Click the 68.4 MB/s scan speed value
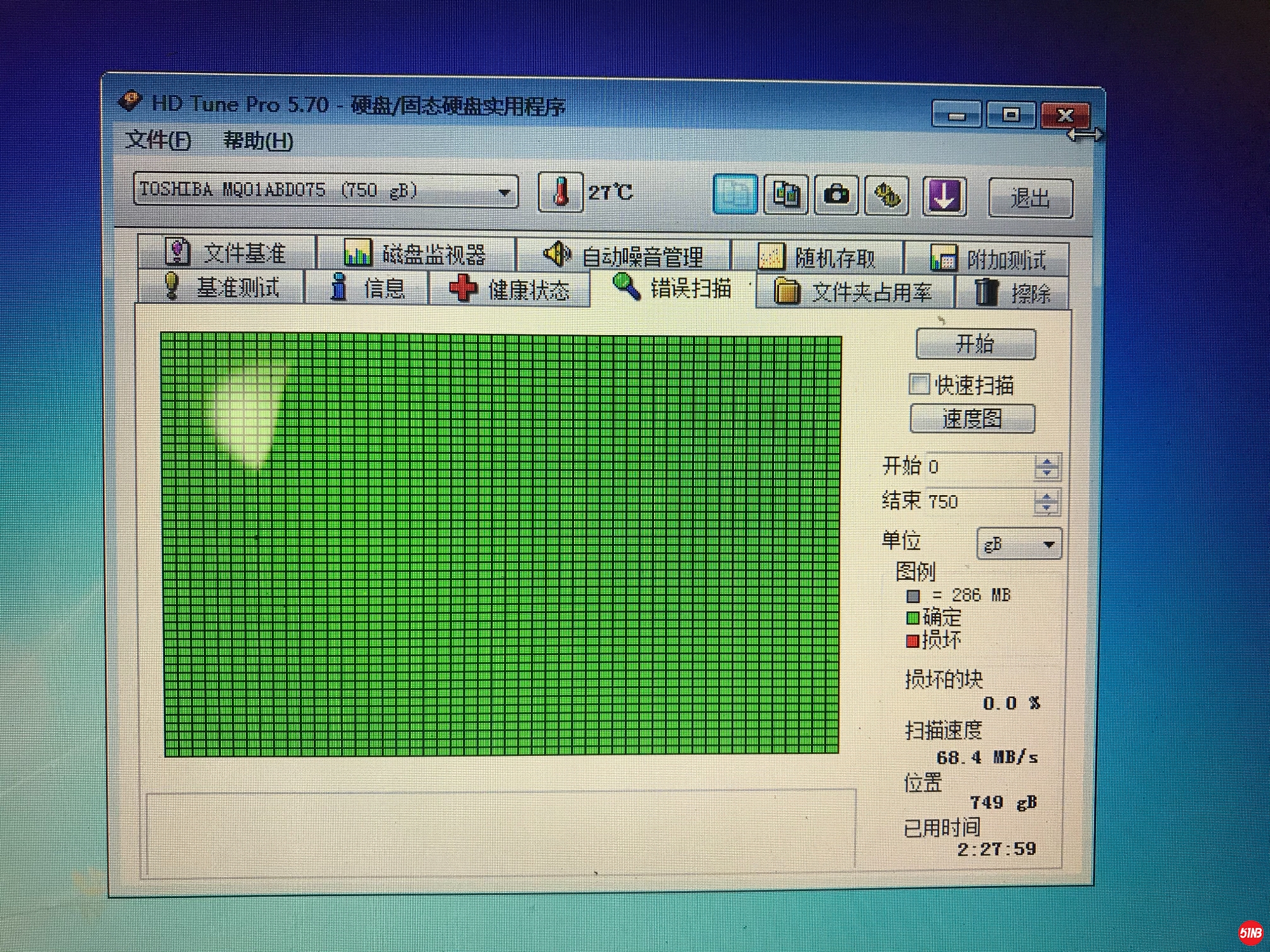Viewport: 1270px width, 952px height. pyautogui.click(x=987, y=757)
